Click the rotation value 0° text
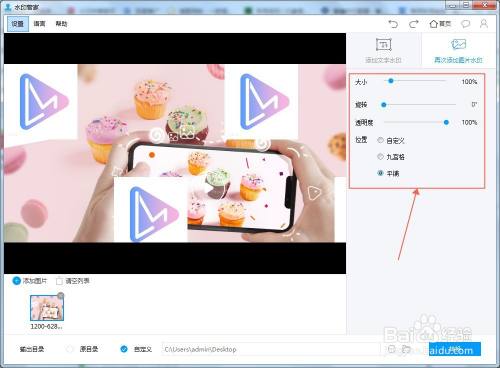500x368 pixels. (474, 105)
